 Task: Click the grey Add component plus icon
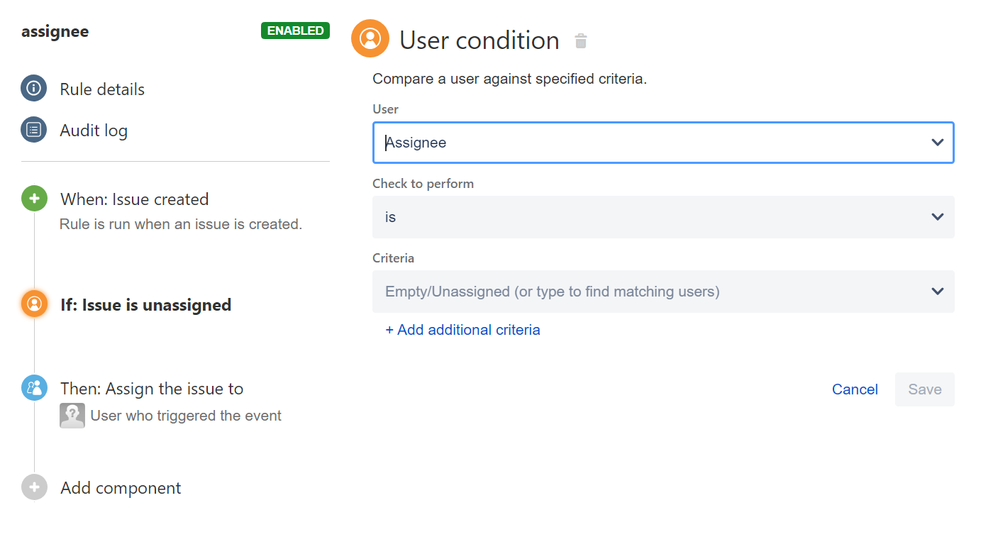click(x=34, y=487)
